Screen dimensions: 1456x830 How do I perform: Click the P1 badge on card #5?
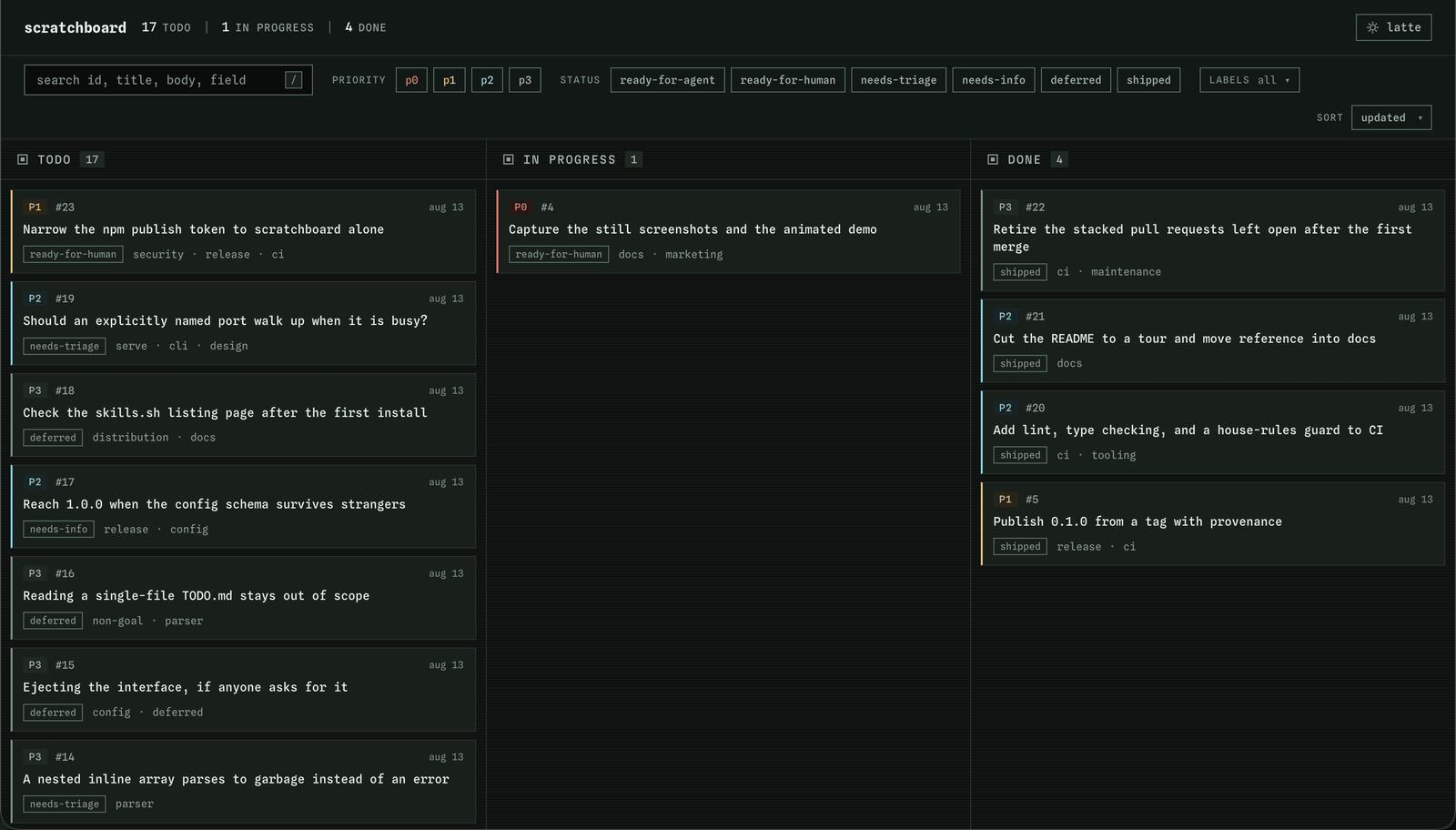1005,500
